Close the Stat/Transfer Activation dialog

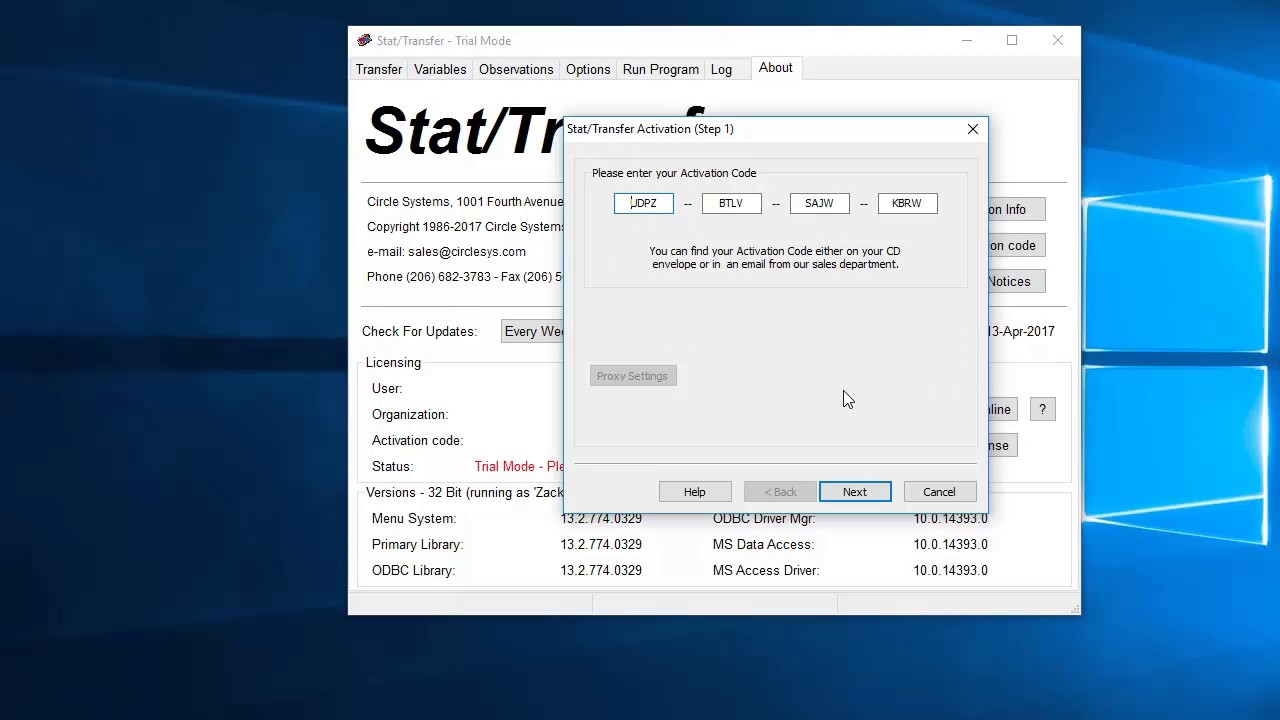click(973, 129)
